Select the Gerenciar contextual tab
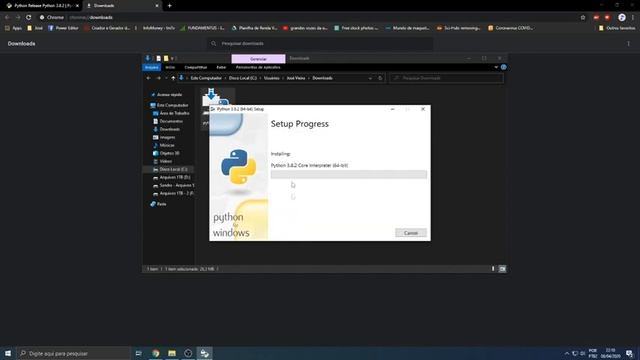The width and height of the screenshot is (640, 360). (x=258, y=59)
